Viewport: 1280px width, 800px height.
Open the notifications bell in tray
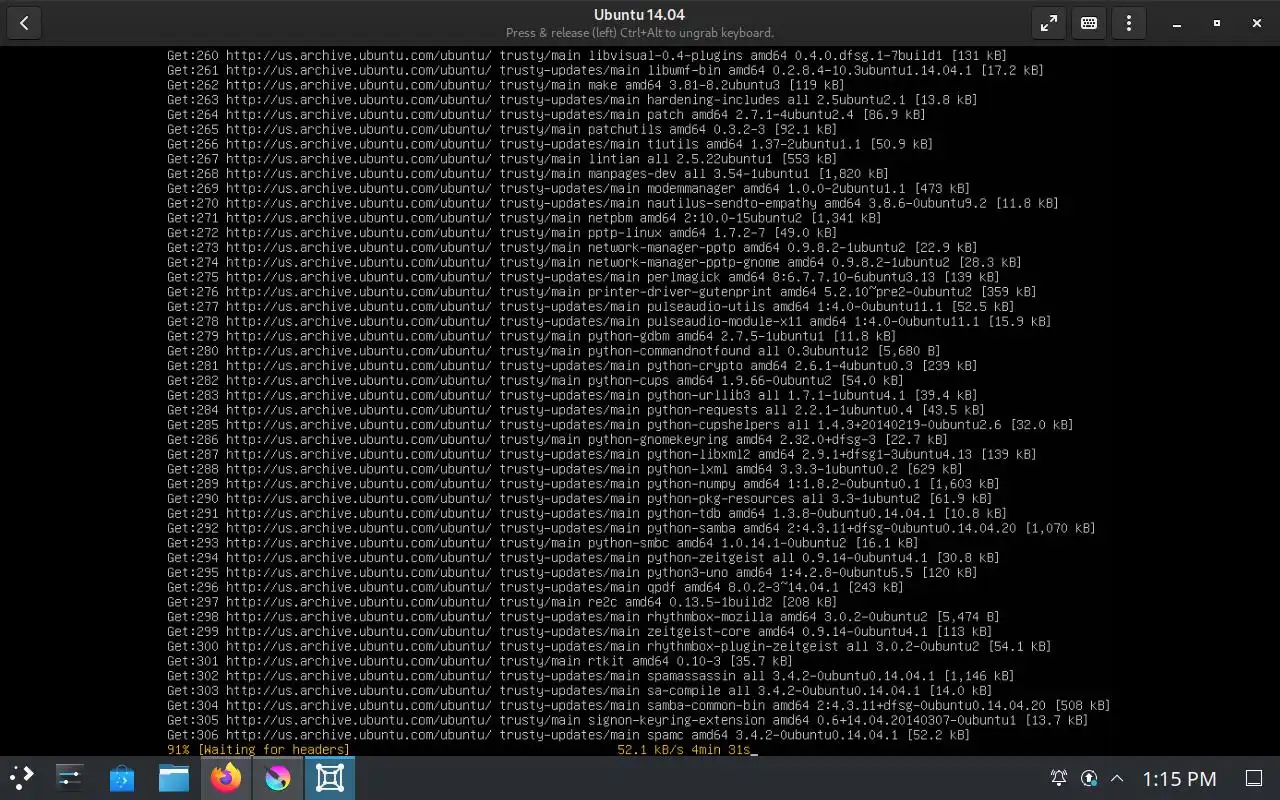click(1058, 778)
